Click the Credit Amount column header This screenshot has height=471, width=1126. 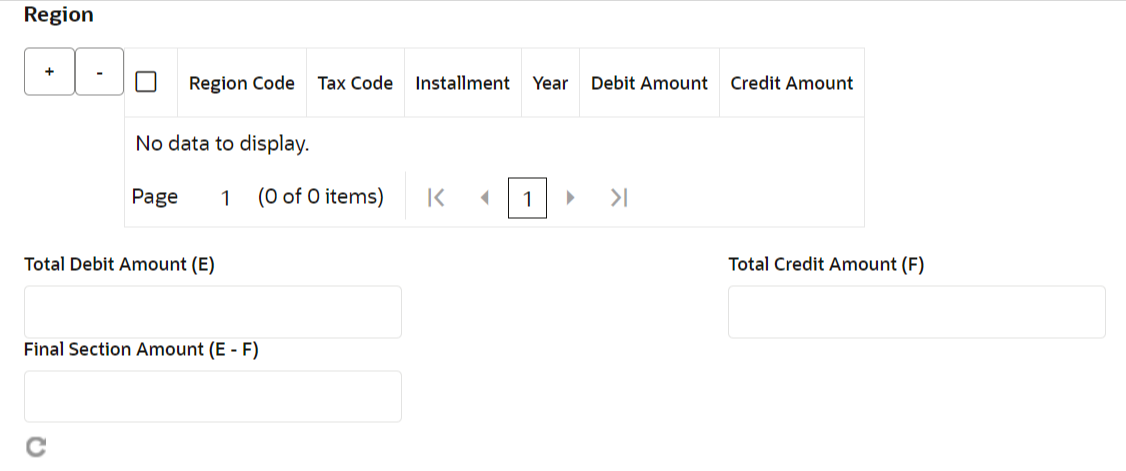point(791,83)
